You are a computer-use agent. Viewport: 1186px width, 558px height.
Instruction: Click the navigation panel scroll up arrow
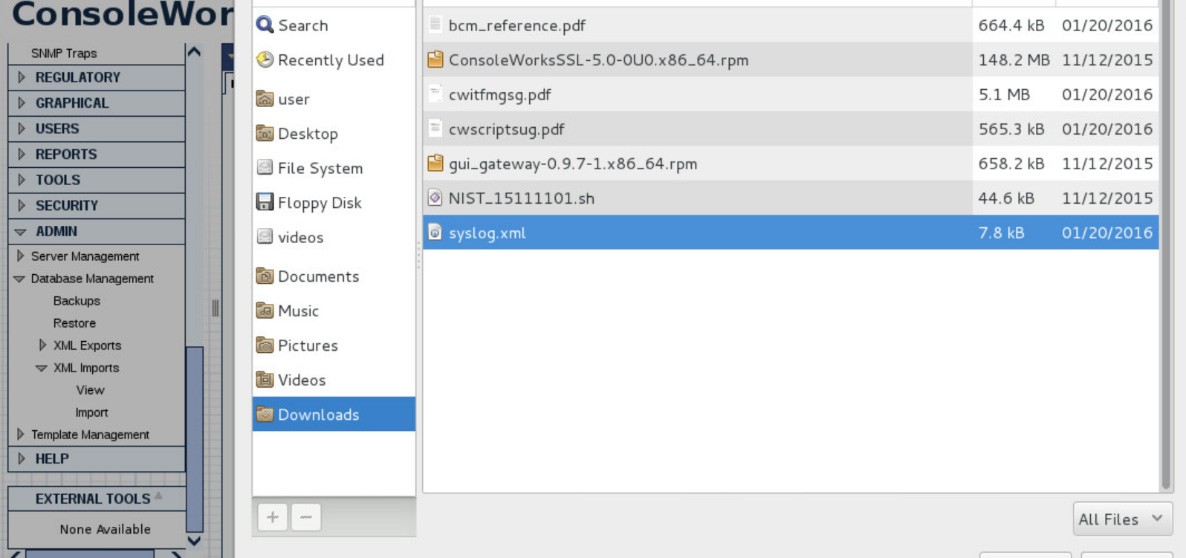coord(194,52)
